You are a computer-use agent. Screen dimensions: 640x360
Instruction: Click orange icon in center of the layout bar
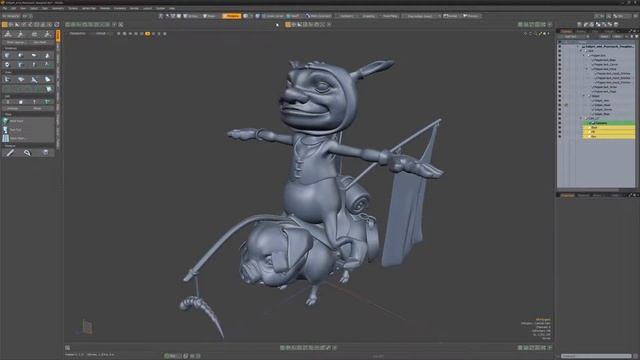pyautogui.click(x=288, y=25)
